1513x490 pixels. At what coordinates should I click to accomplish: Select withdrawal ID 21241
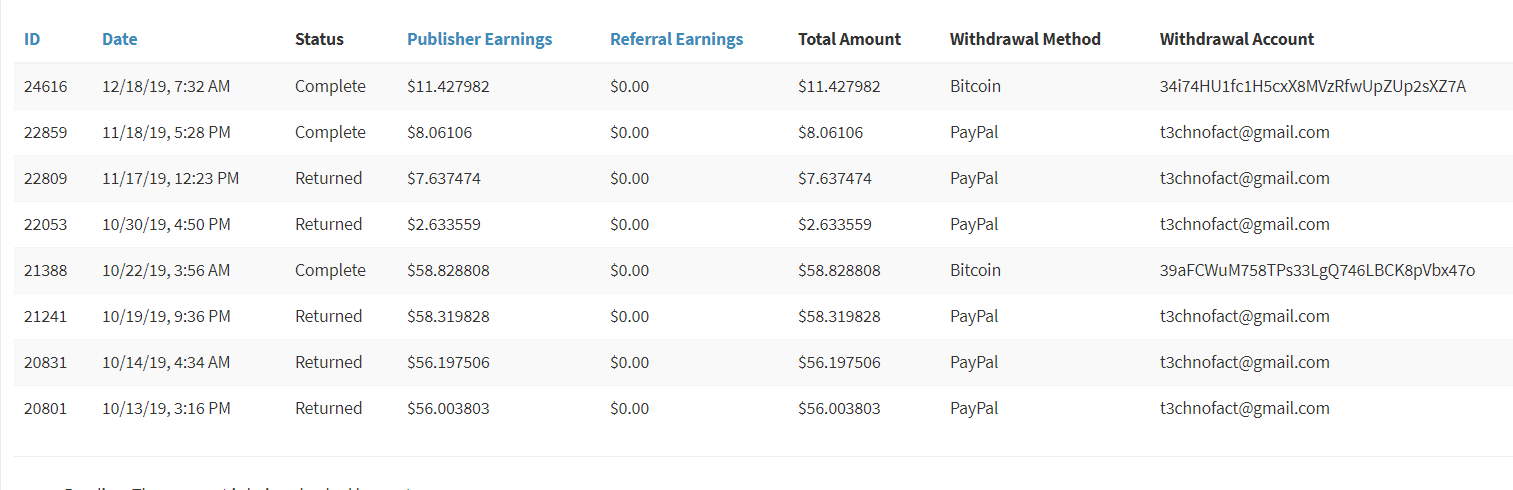(46, 317)
